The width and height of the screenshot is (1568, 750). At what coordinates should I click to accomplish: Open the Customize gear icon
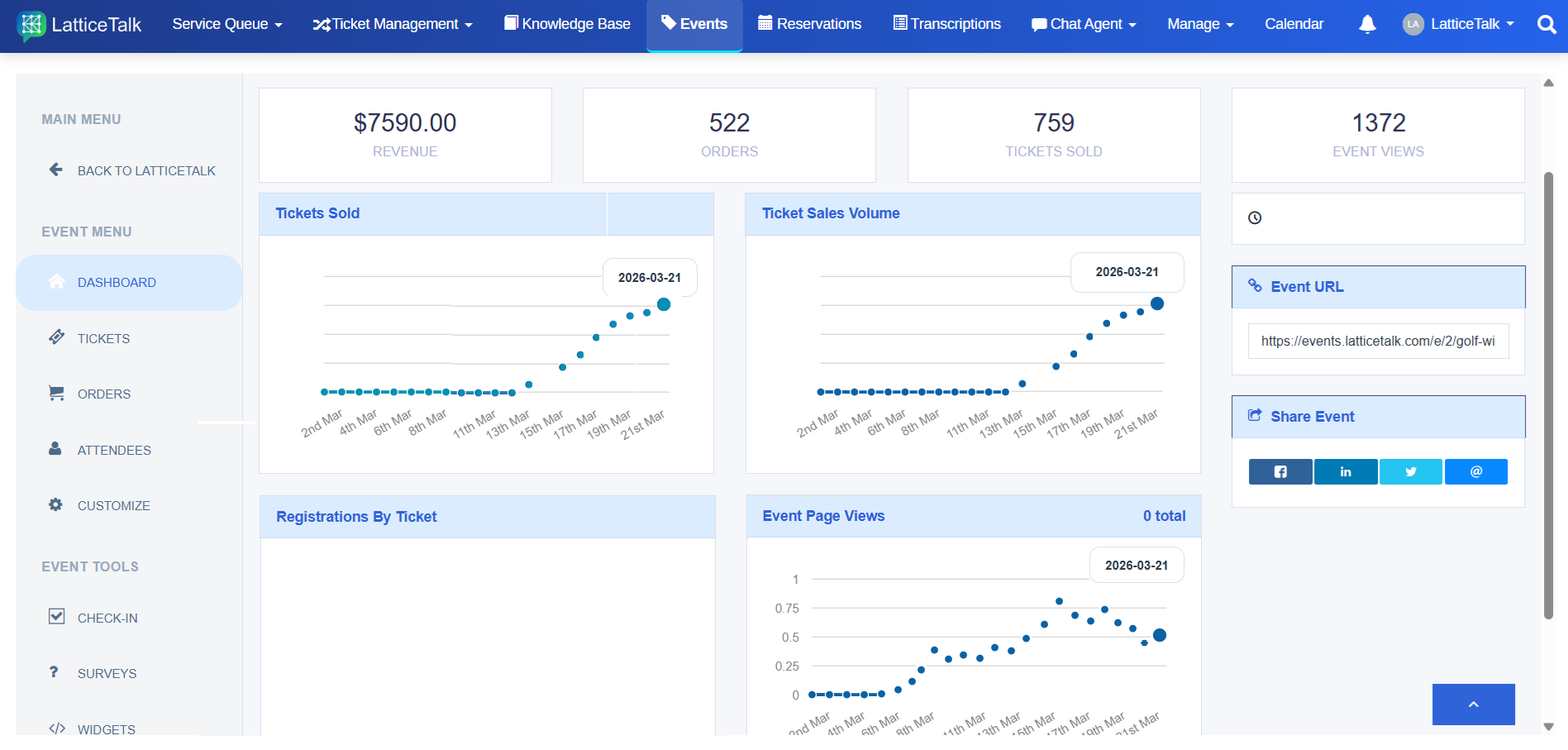tap(55, 504)
